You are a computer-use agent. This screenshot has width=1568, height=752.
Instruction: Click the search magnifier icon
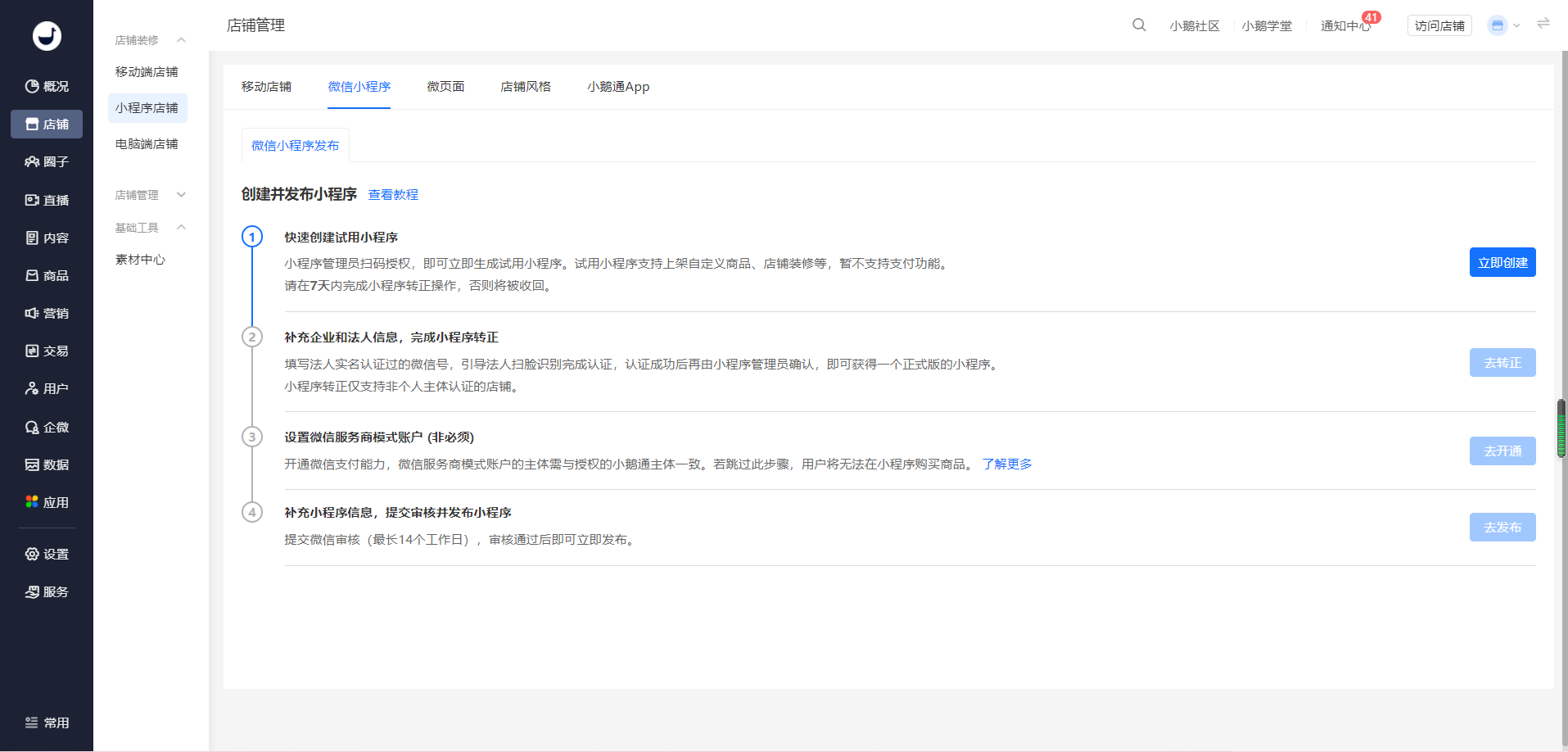point(1139,25)
